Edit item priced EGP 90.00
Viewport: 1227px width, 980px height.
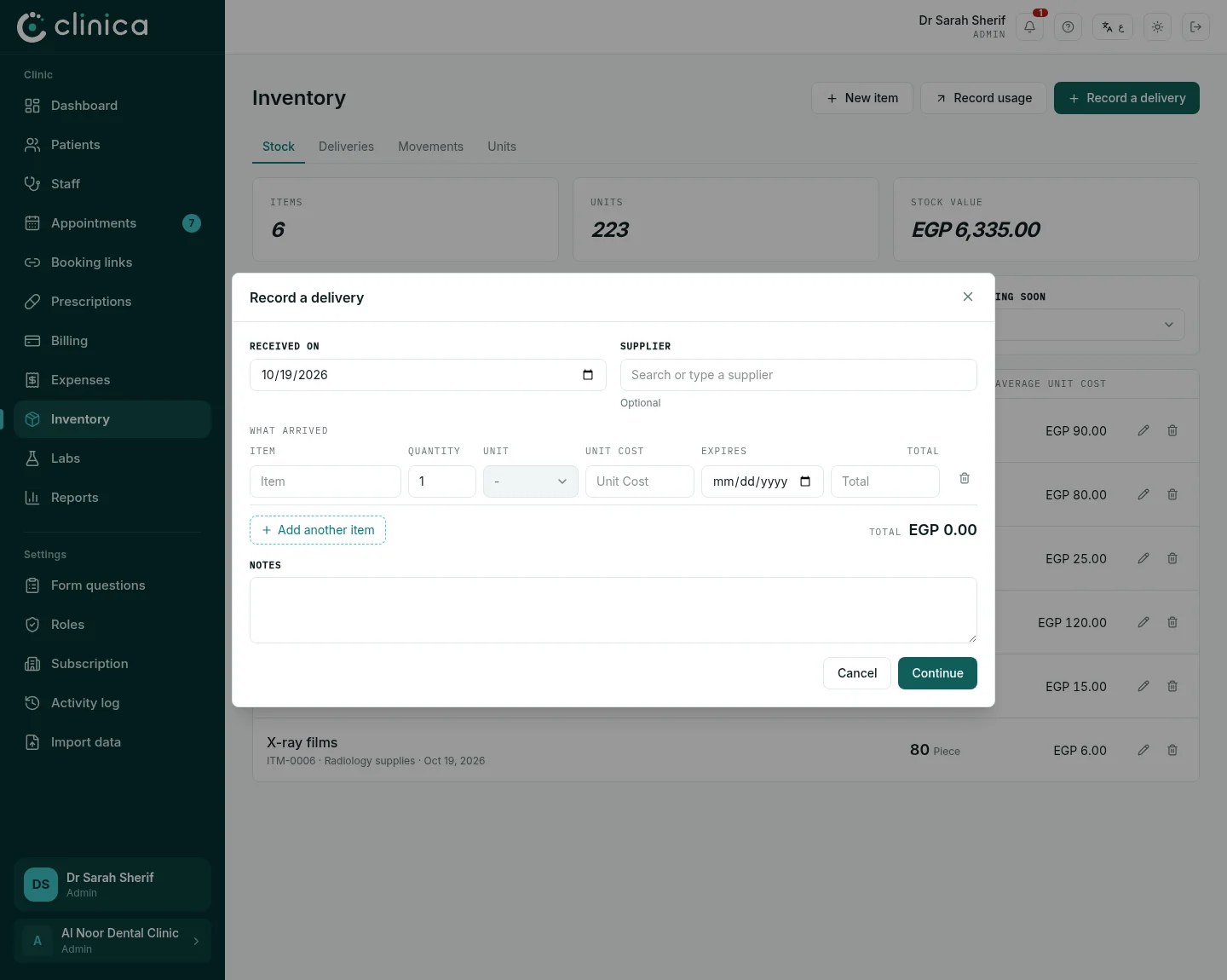(x=1143, y=430)
